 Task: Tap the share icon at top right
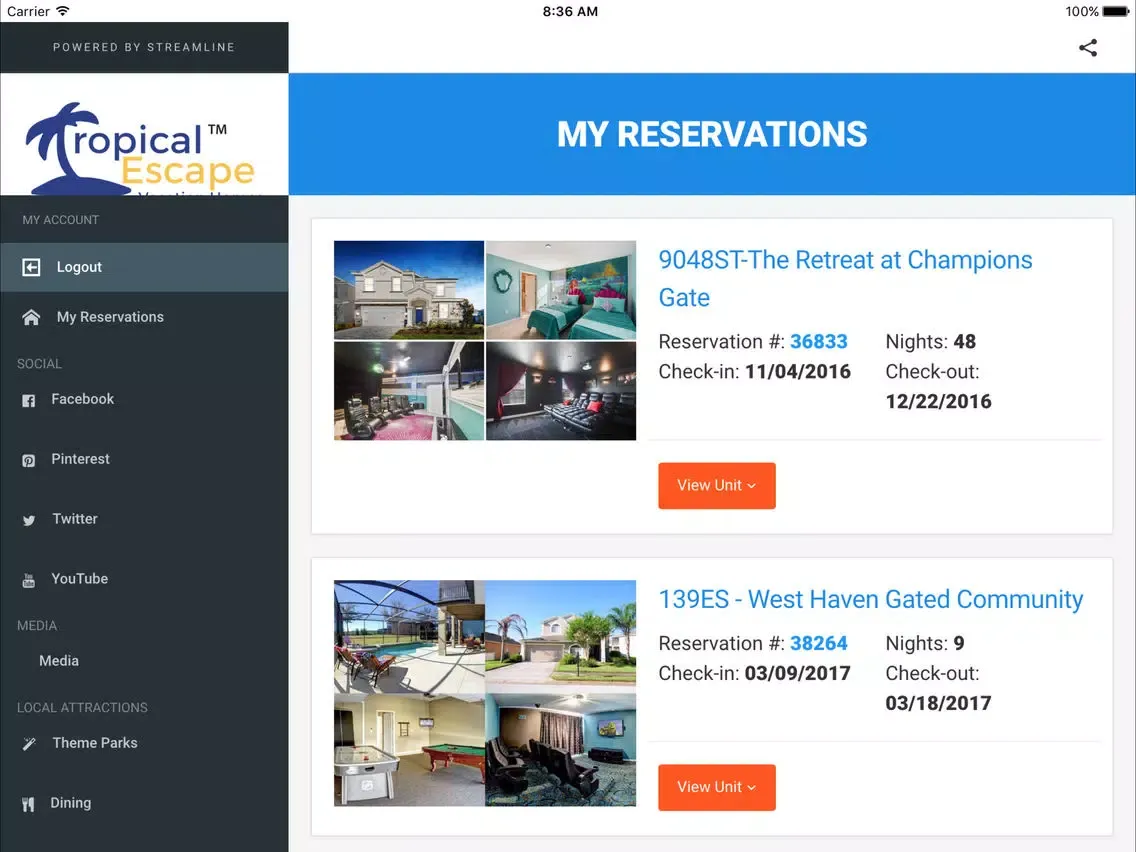(x=1087, y=48)
